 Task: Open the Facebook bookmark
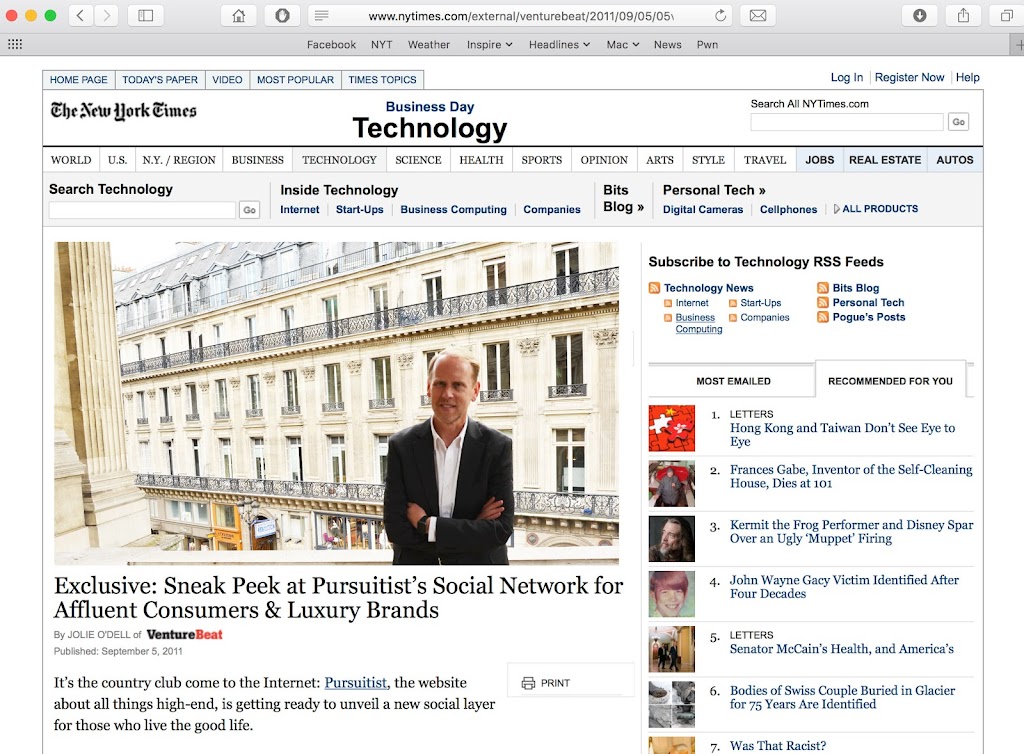(x=331, y=44)
